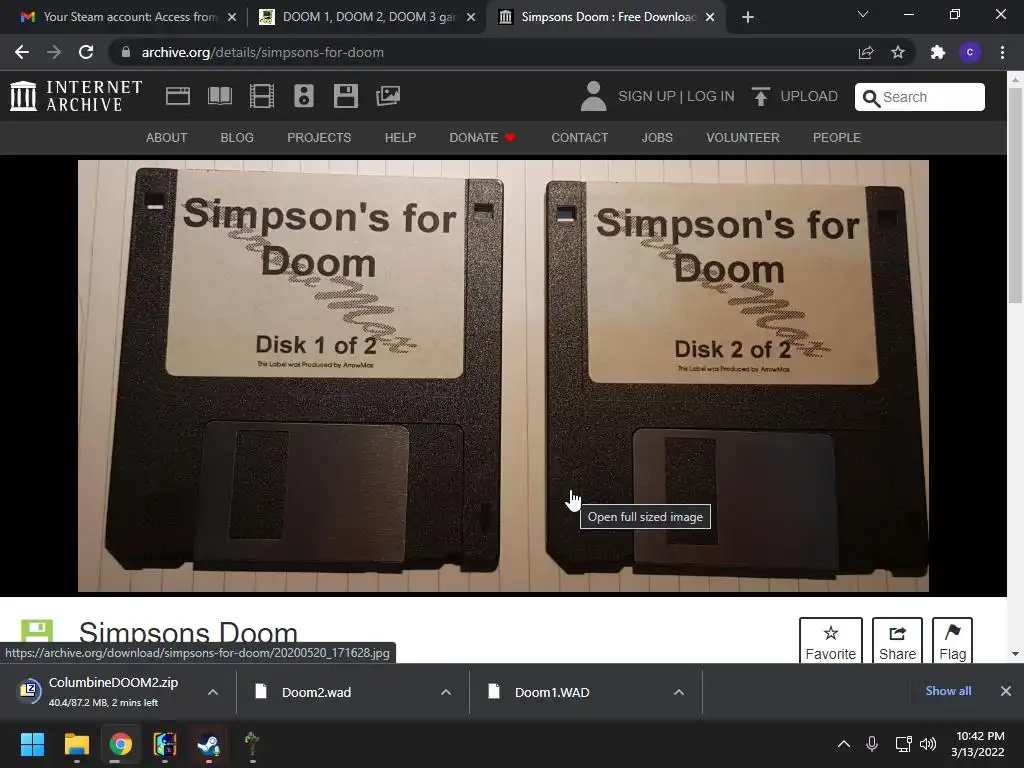Viewport: 1024px width, 768px height.
Task: Open the Internet Archive Video film icon
Action: click(262, 96)
